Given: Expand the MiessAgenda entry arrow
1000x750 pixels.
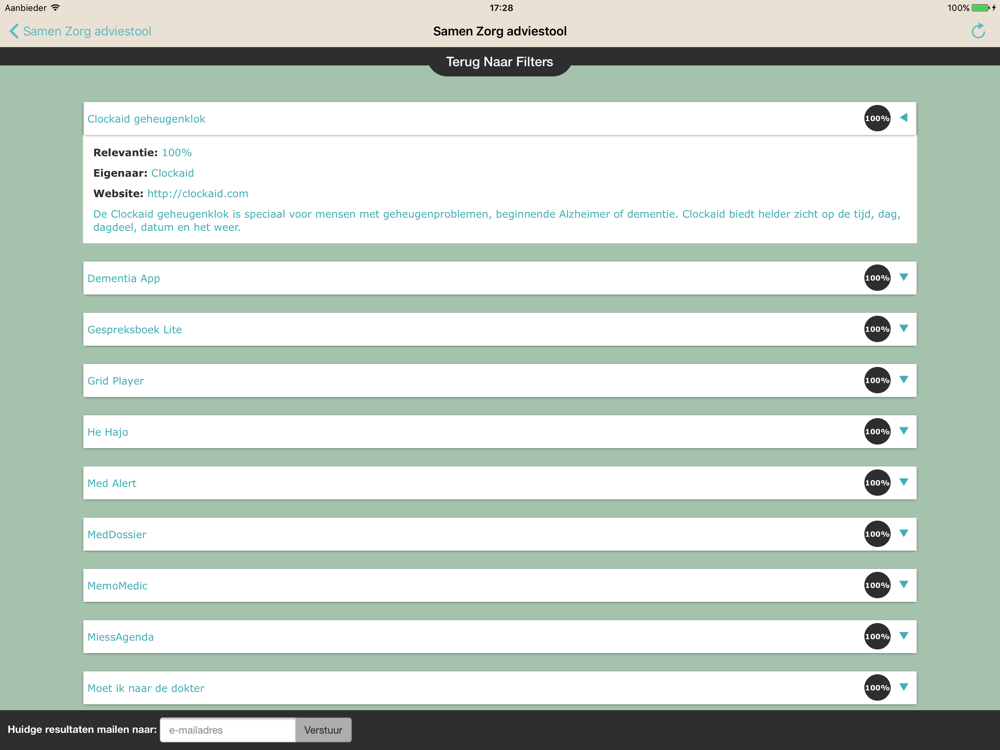Looking at the screenshot, I should click(x=904, y=635).
